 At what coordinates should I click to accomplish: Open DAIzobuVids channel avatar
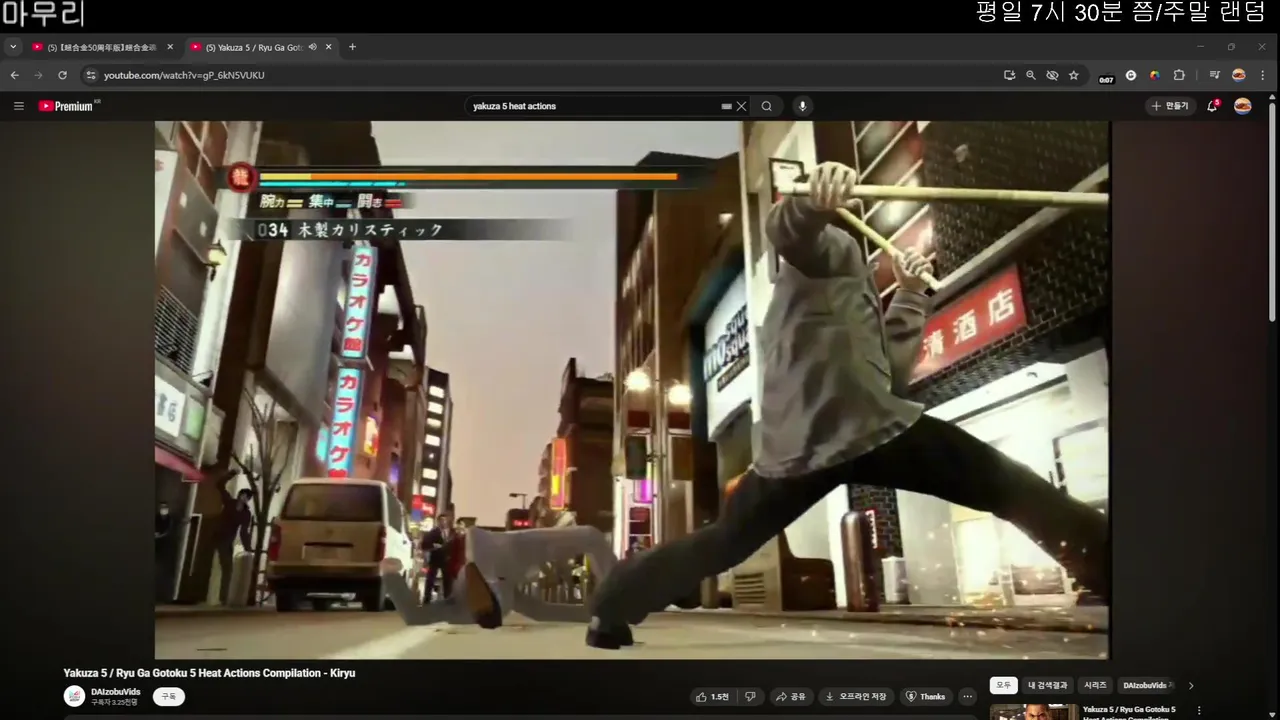[x=74, y=696]
